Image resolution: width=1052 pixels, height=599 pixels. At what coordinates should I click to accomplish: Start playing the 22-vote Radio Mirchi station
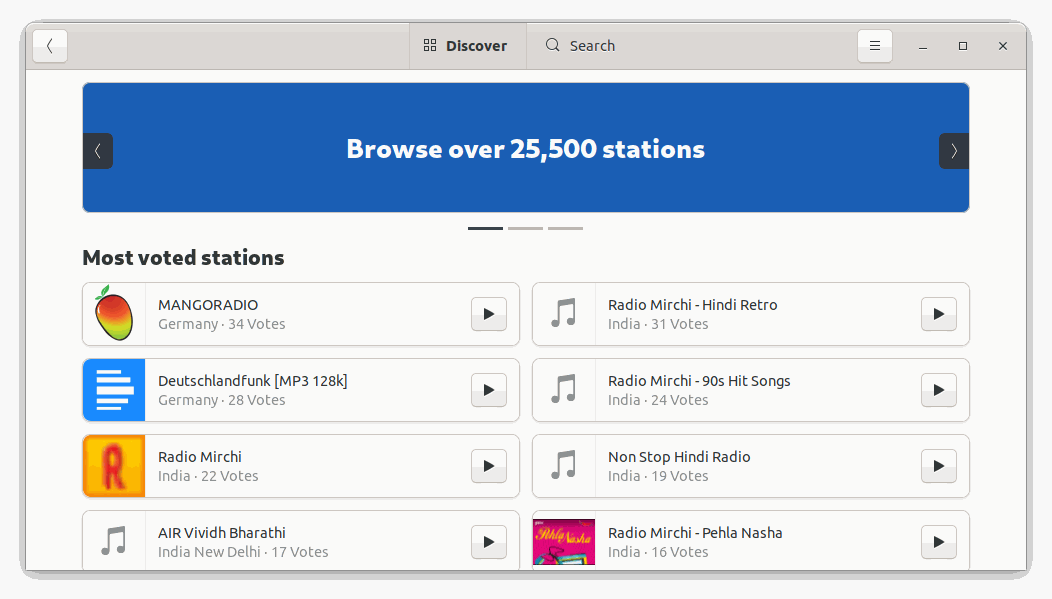pyautogui.click(x=488, y=466)
